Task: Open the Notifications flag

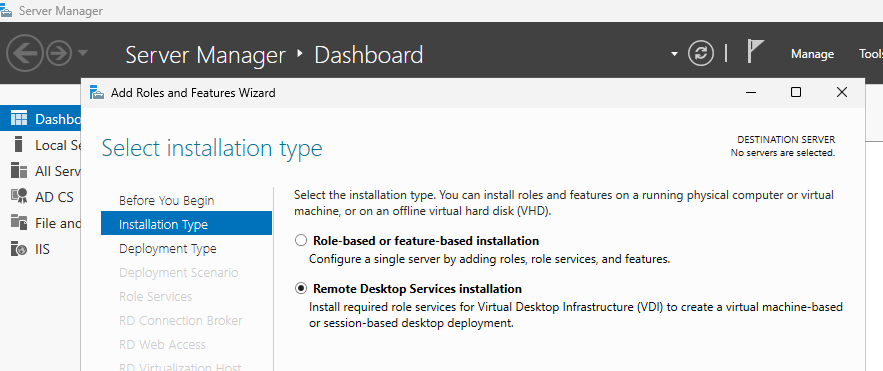Action: pyautogui.click(x=755, y=51)
